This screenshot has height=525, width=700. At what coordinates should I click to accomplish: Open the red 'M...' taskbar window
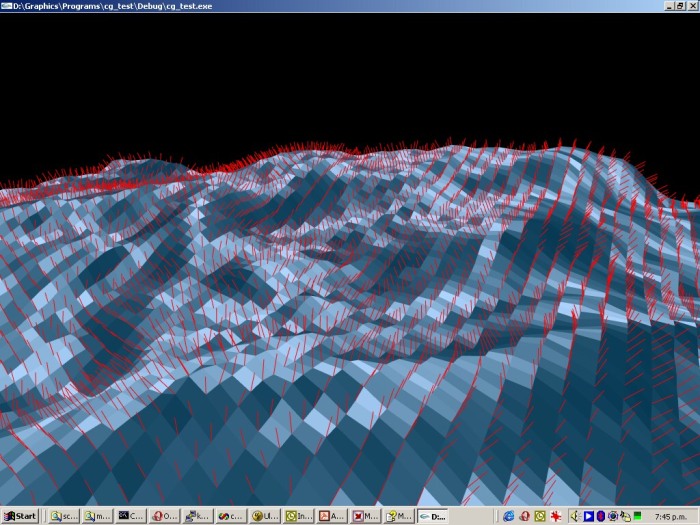[365, 516]
